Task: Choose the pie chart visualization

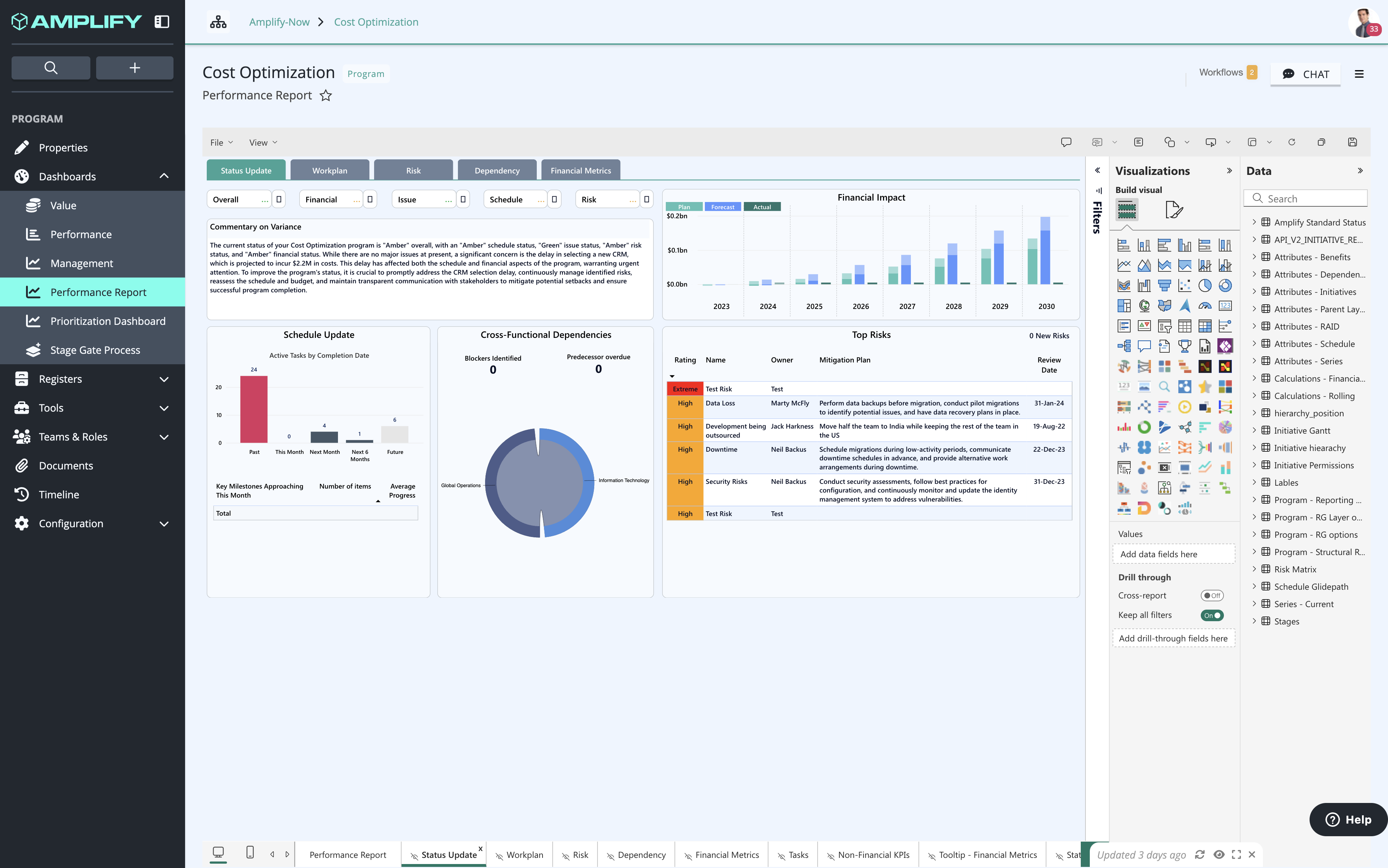Action: pyautogui.click(x=1205, y=285)
